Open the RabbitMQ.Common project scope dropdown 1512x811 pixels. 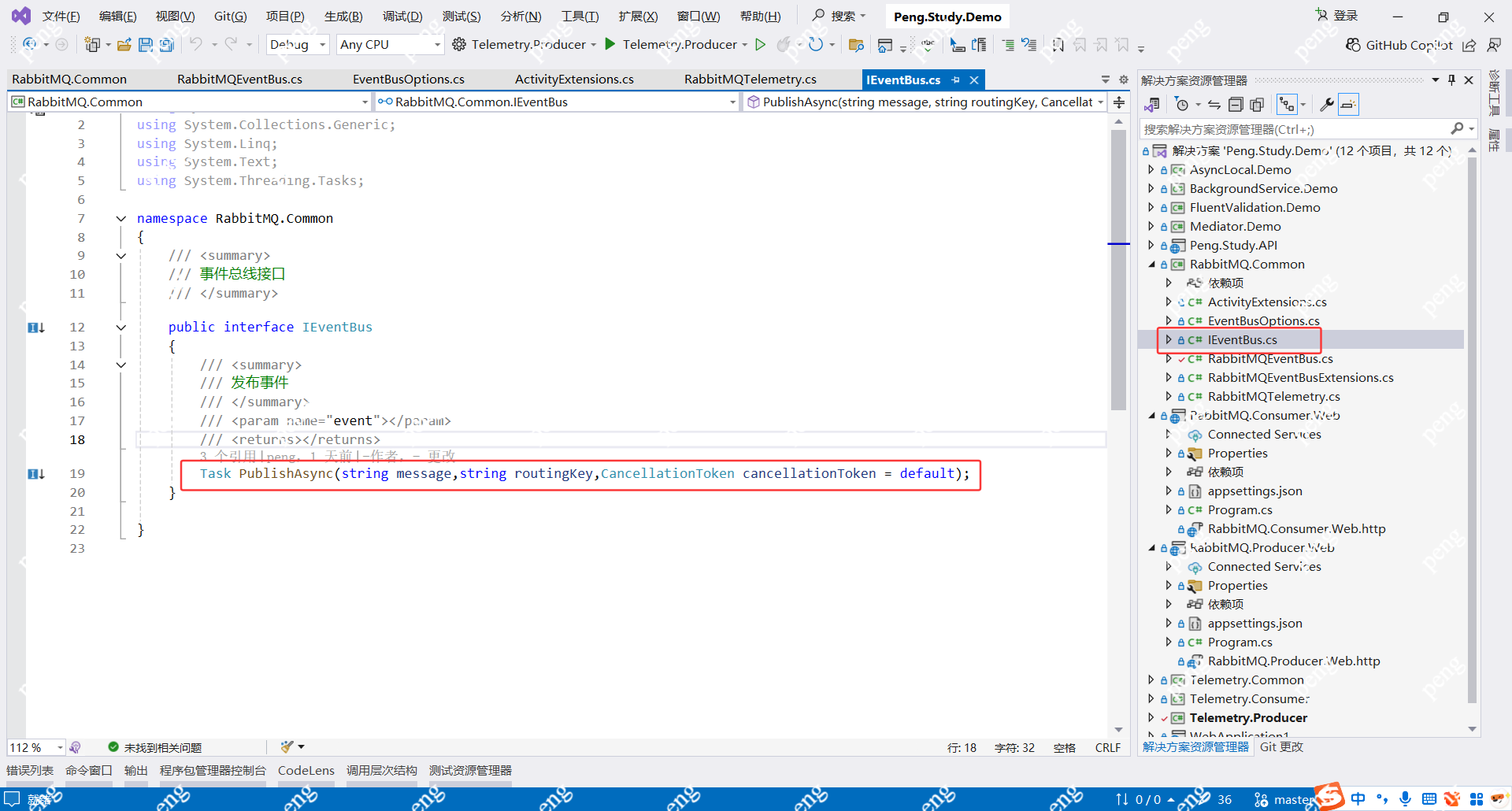[x=190, y=102]
